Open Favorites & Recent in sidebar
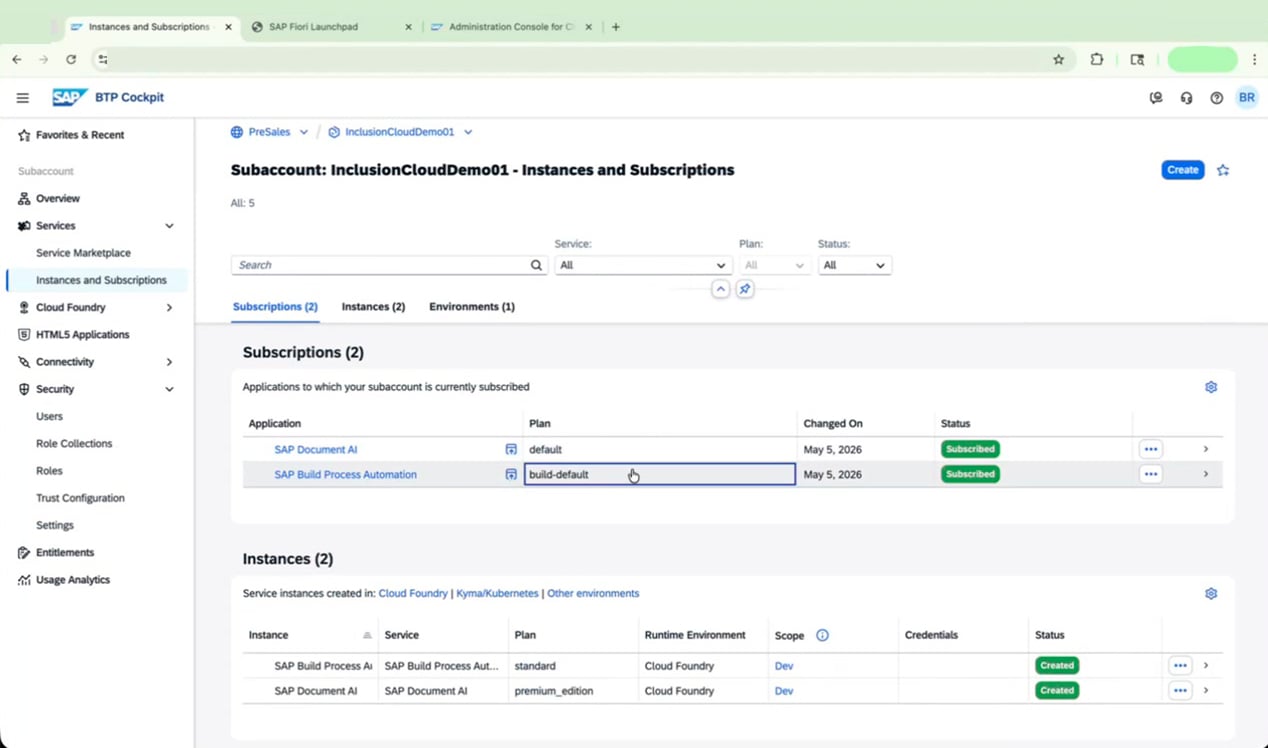The height and width of the screenshot is (748, 1268). click(x=80, y=135)
